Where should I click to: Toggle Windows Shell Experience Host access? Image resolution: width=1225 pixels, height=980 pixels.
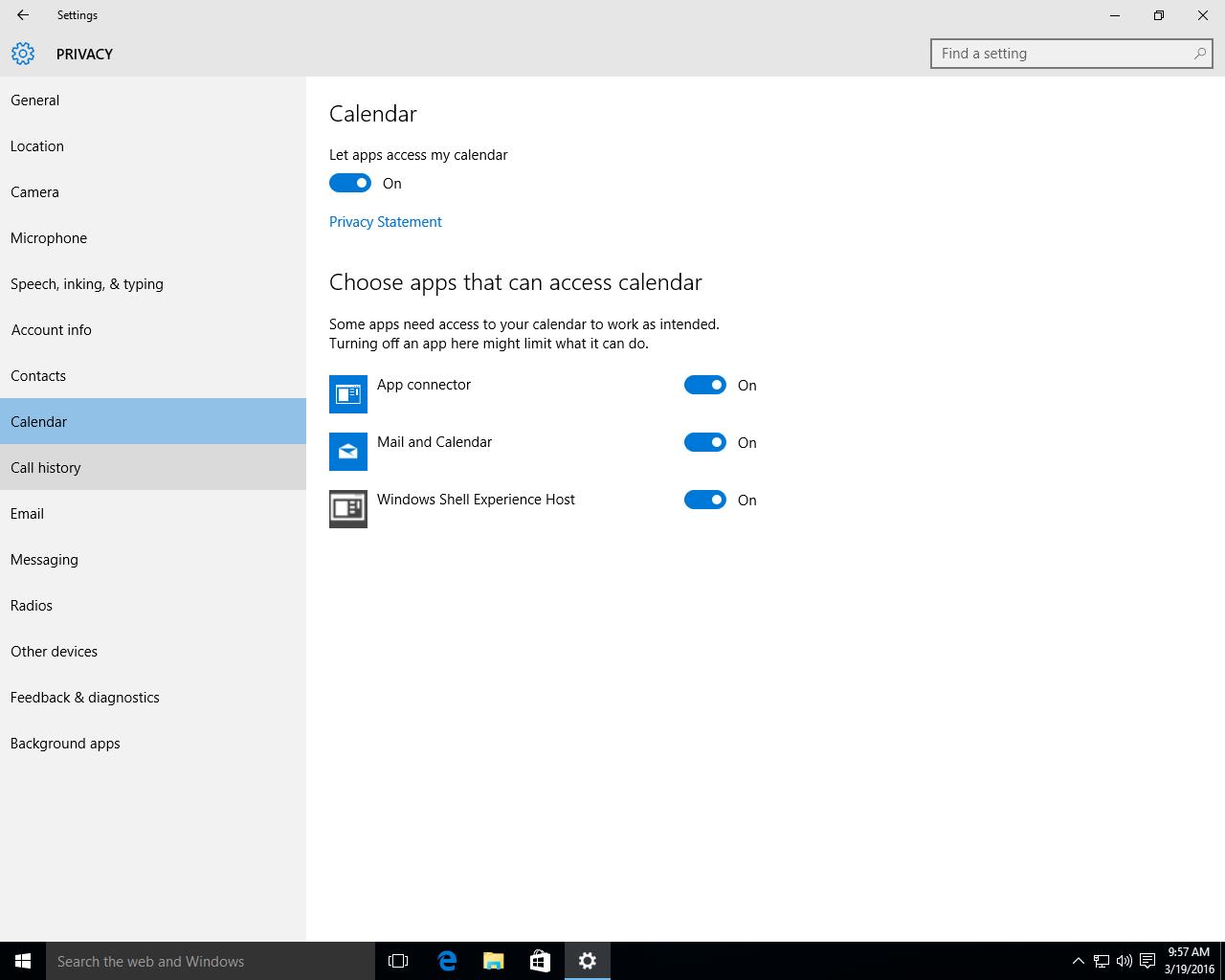click(705, 500)
